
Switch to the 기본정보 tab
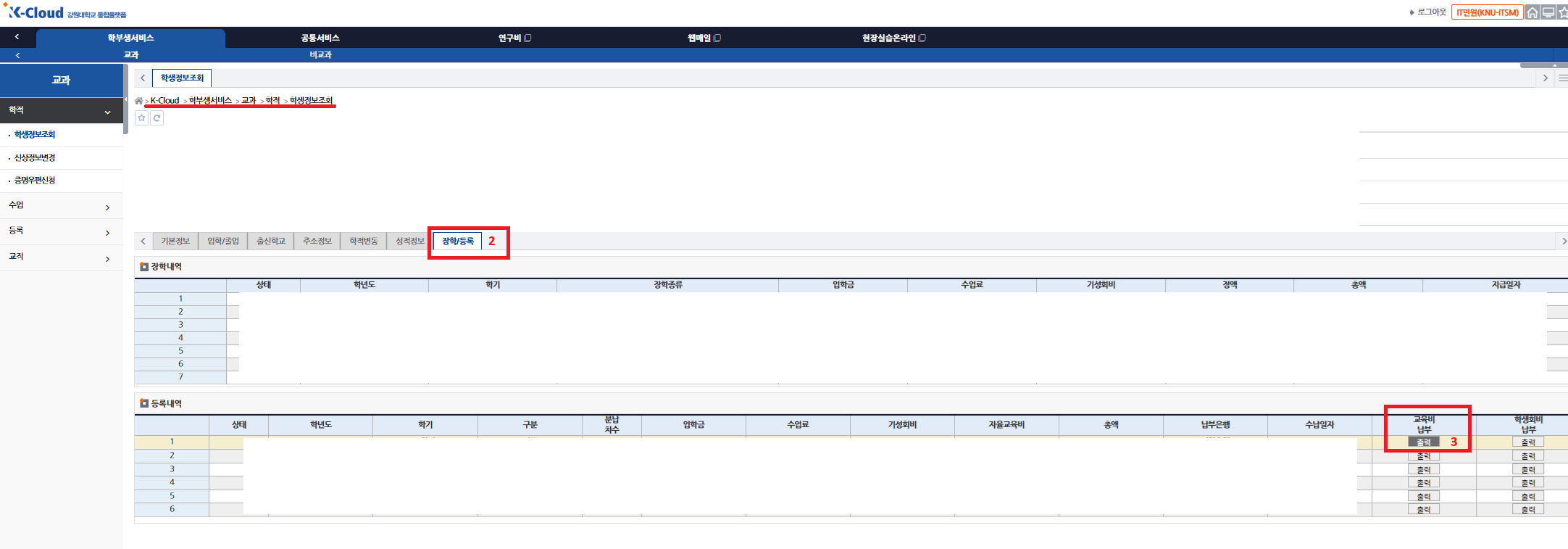175,241
